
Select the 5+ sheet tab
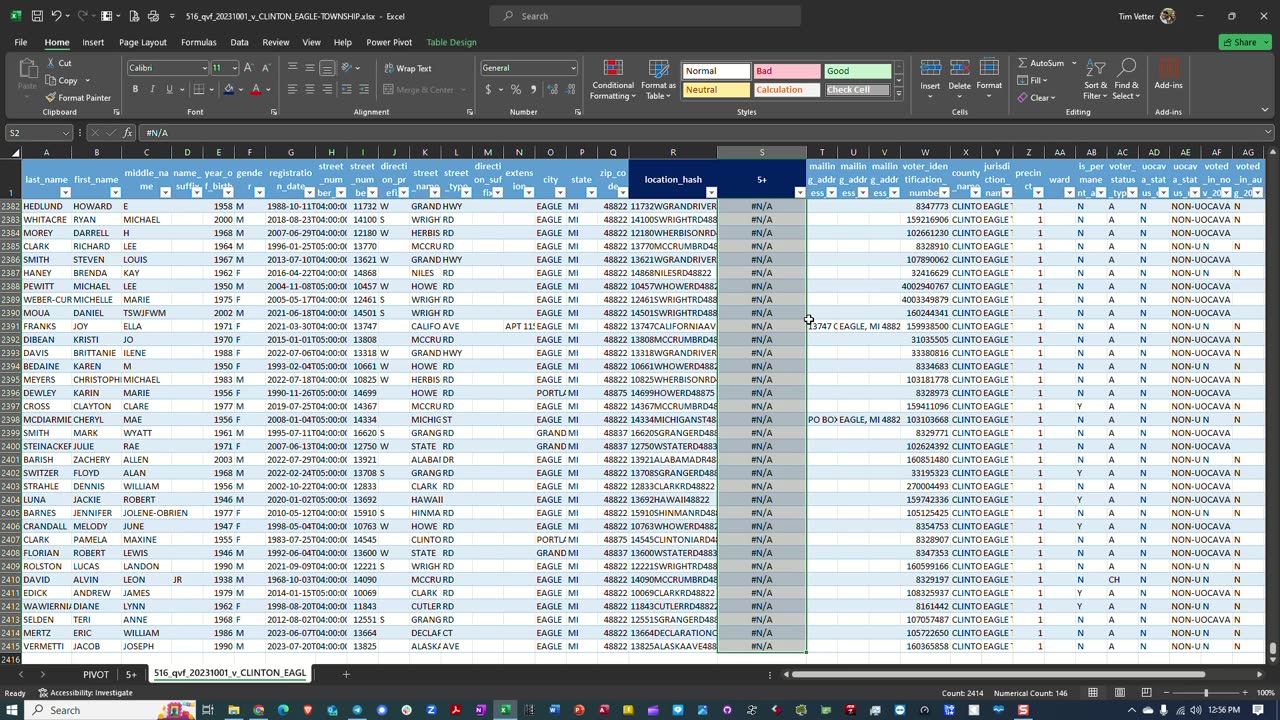coord(131,674)
